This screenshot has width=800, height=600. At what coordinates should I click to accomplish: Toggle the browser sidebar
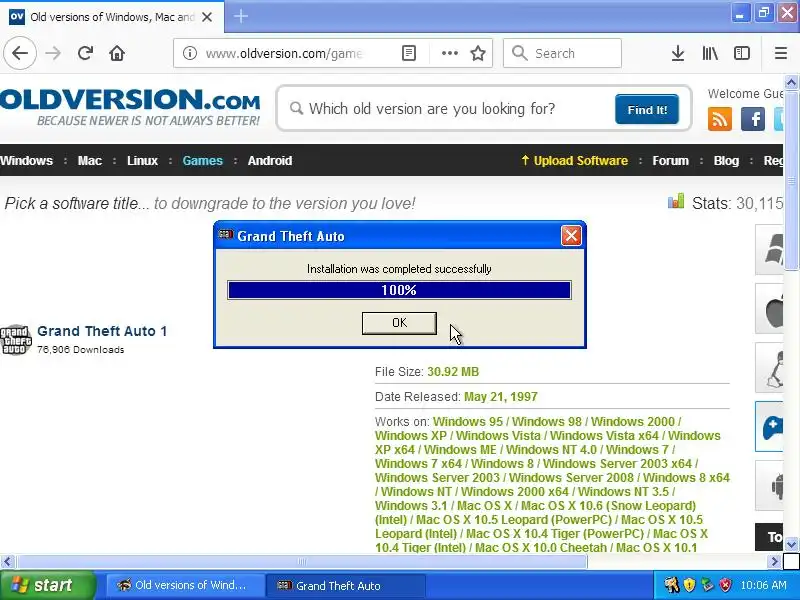(x=742, y=53)
